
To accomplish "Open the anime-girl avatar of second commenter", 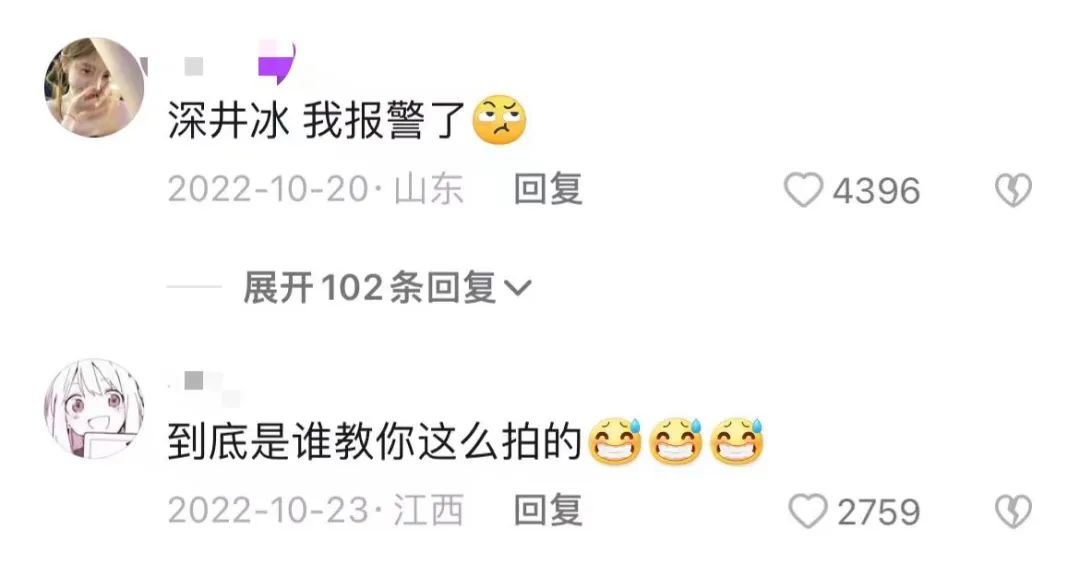I will pos(94,409).
